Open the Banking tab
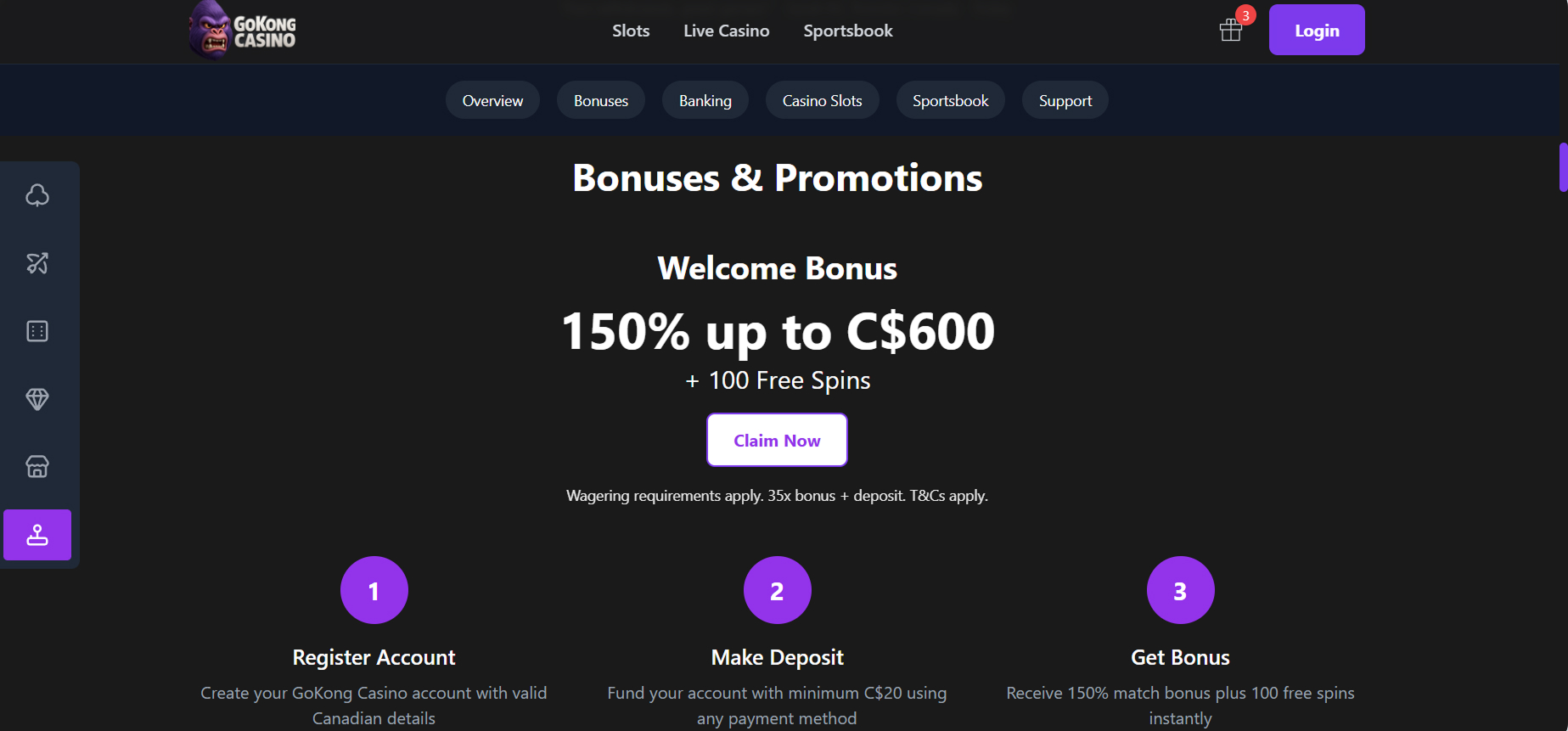Image resolution: width=1568 pixels, height=731 pixels. pyautogui.click(x=705, y=100)
